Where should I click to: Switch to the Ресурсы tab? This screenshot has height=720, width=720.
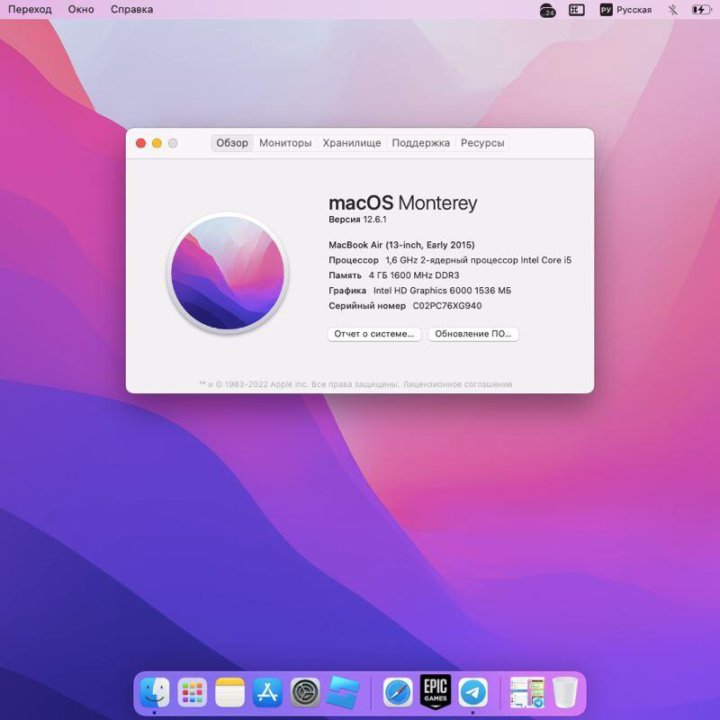tap(482, 143)
